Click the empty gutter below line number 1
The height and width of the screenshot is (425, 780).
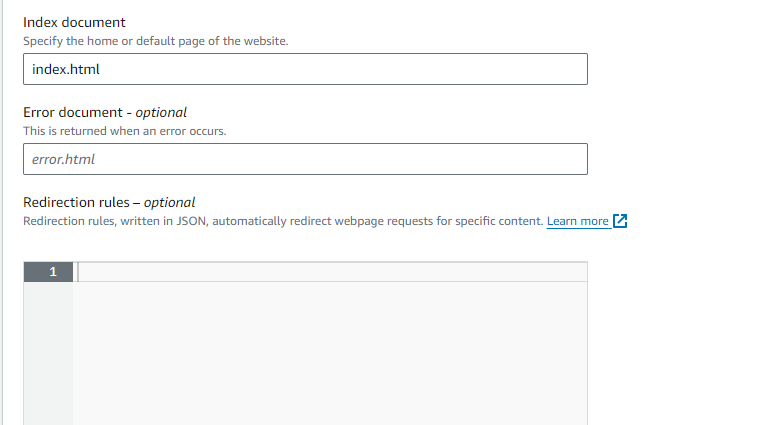click(48, 353)
